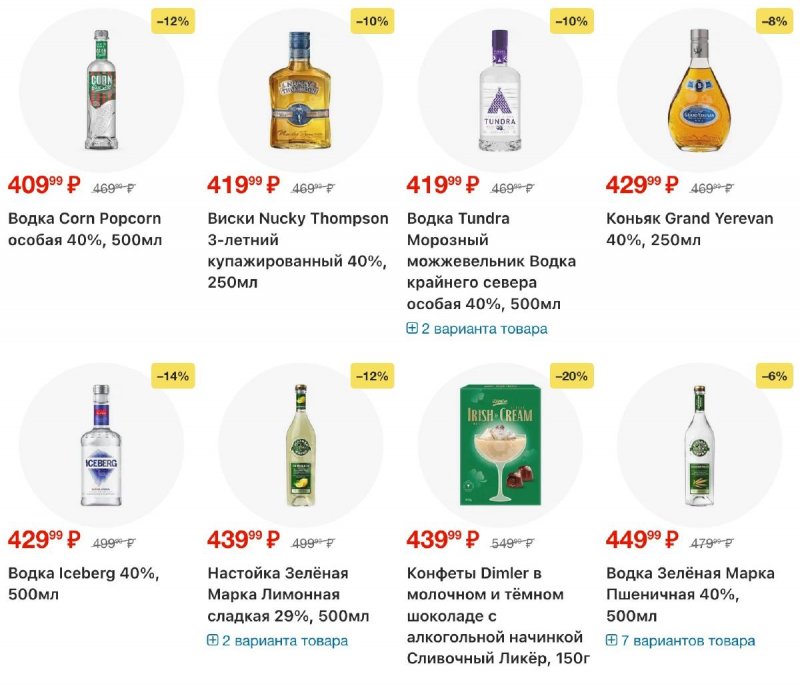Open the Зелёная Марка Лимонная bottle image

[x=300, y=441]
